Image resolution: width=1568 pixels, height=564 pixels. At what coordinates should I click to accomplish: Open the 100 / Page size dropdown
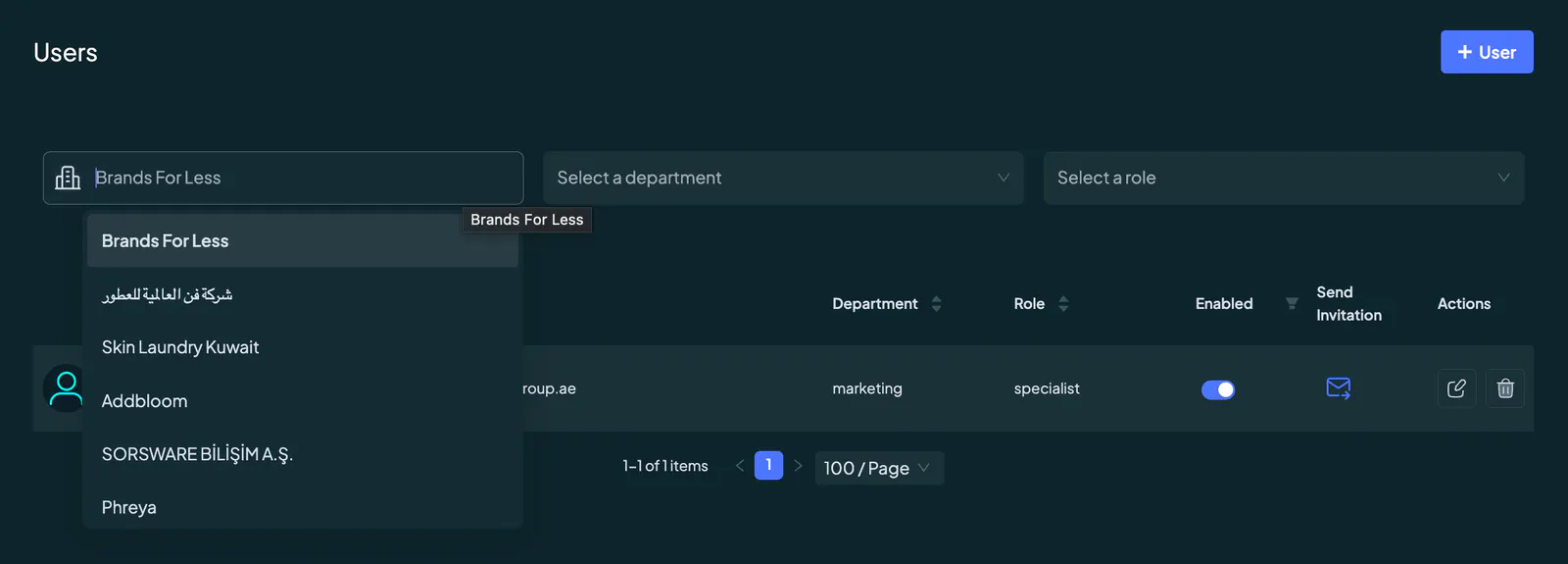click(x=879, y=468)
